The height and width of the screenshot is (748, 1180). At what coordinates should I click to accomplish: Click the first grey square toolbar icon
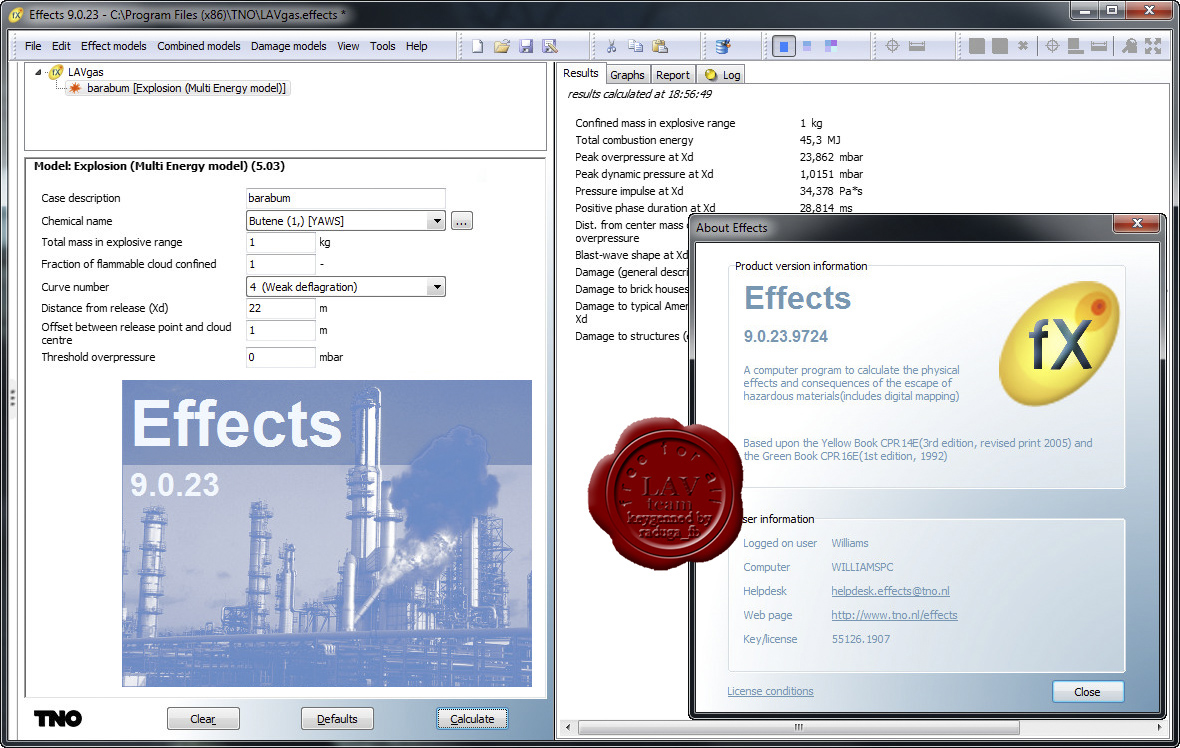[x=977, y=47]
